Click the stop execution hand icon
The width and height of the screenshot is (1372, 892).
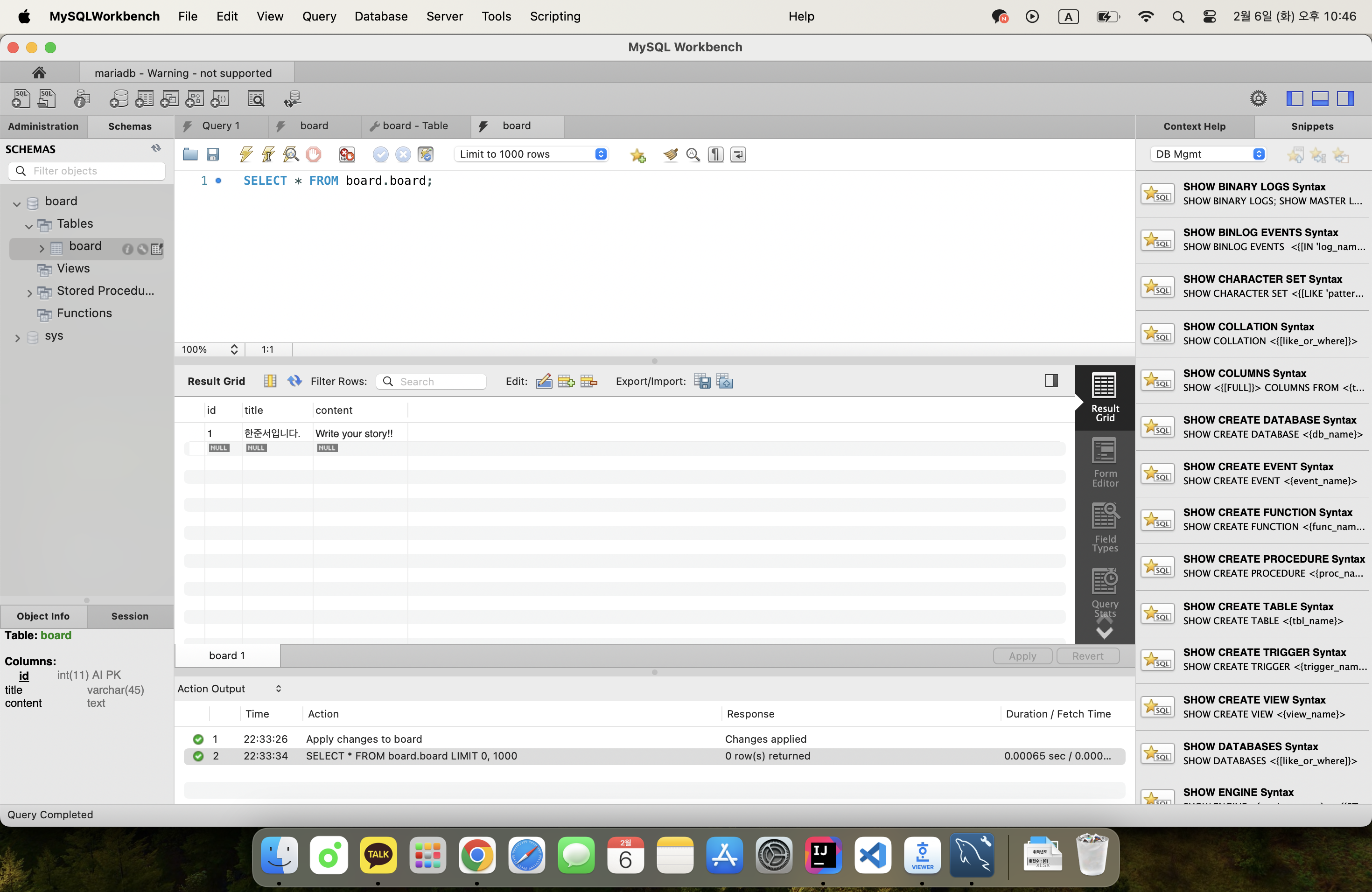pyautogui.click(x=314, y=154)
